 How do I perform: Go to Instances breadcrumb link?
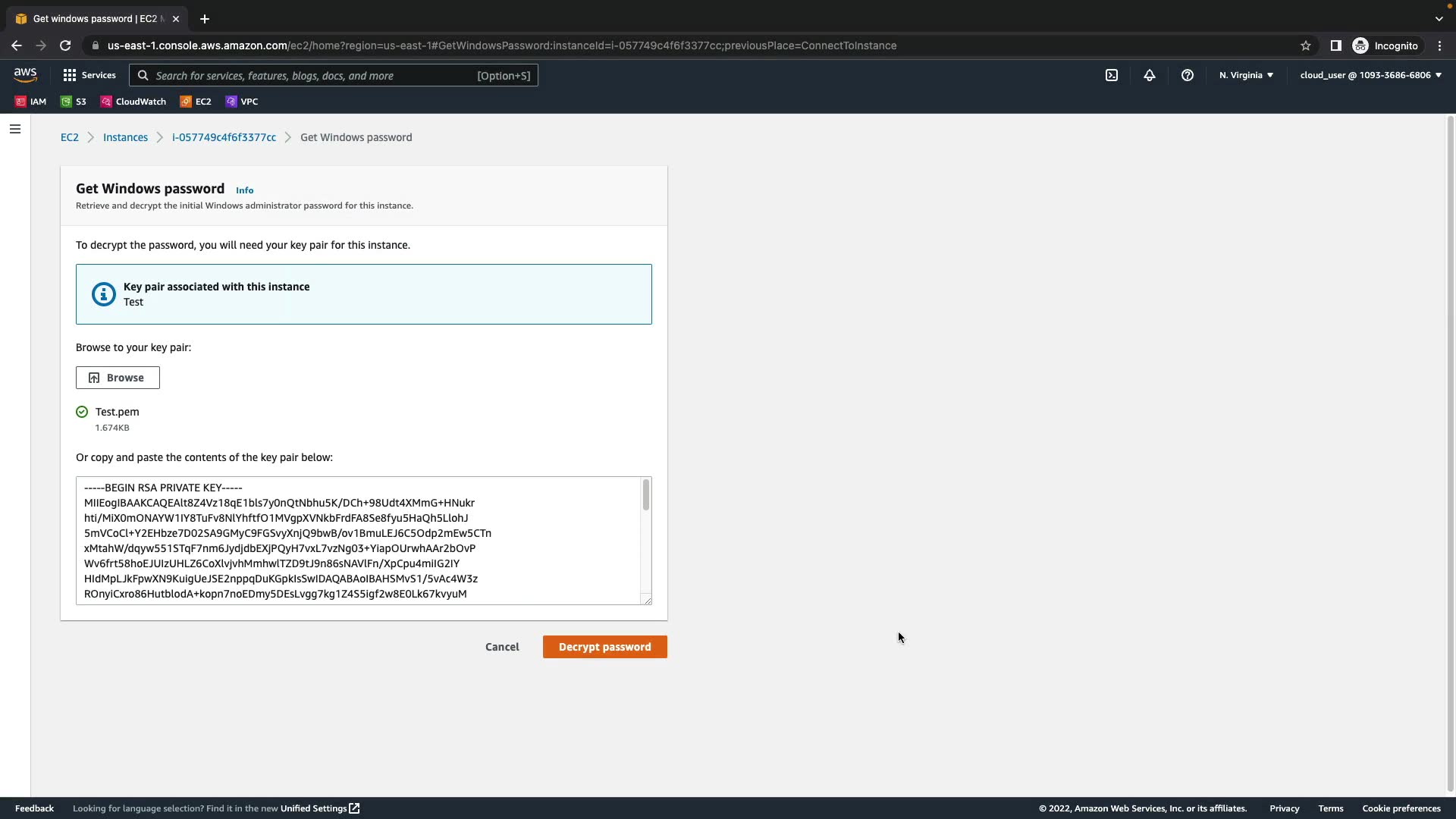125,137
